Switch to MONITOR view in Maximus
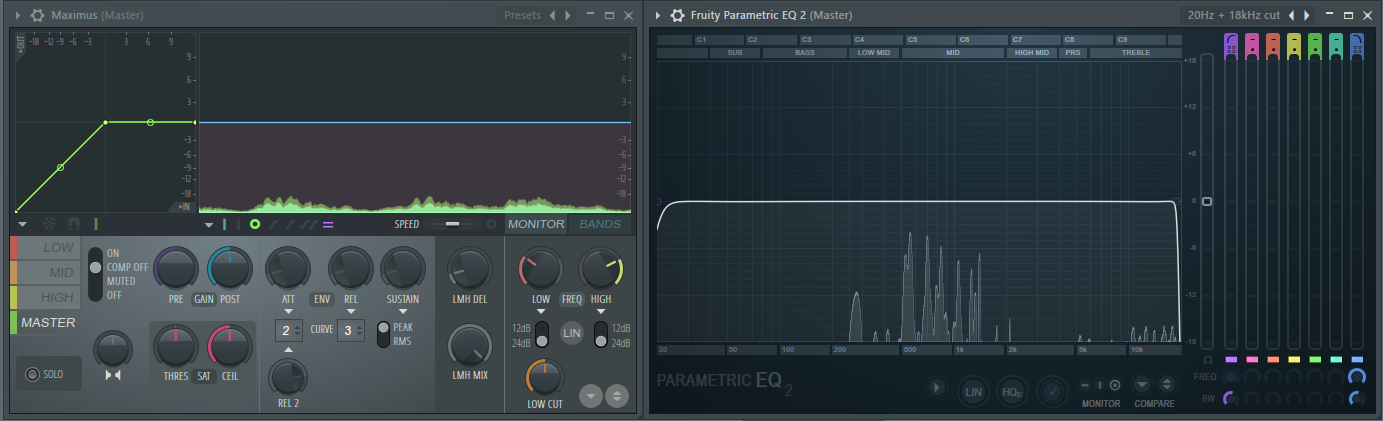 536,224
